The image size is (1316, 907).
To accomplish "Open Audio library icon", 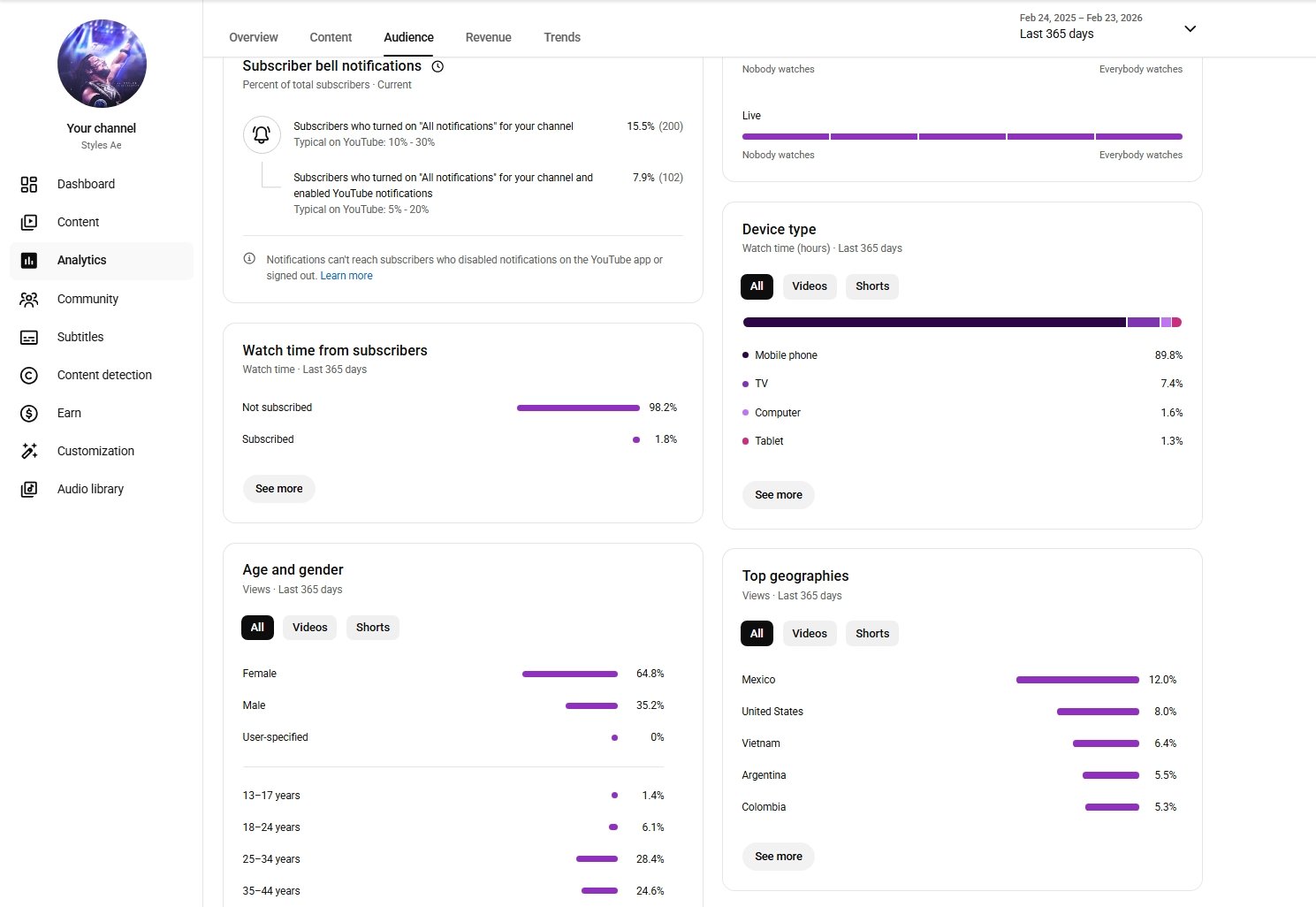I will coord(29,490).
